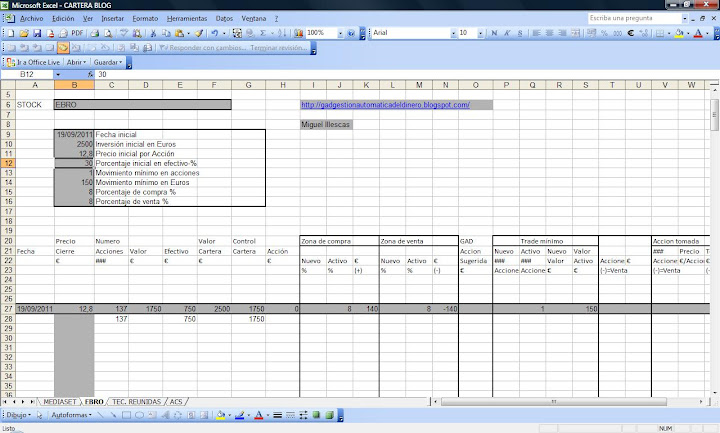Draw a rectangle from the Drawing toolbar

point(126,415)
